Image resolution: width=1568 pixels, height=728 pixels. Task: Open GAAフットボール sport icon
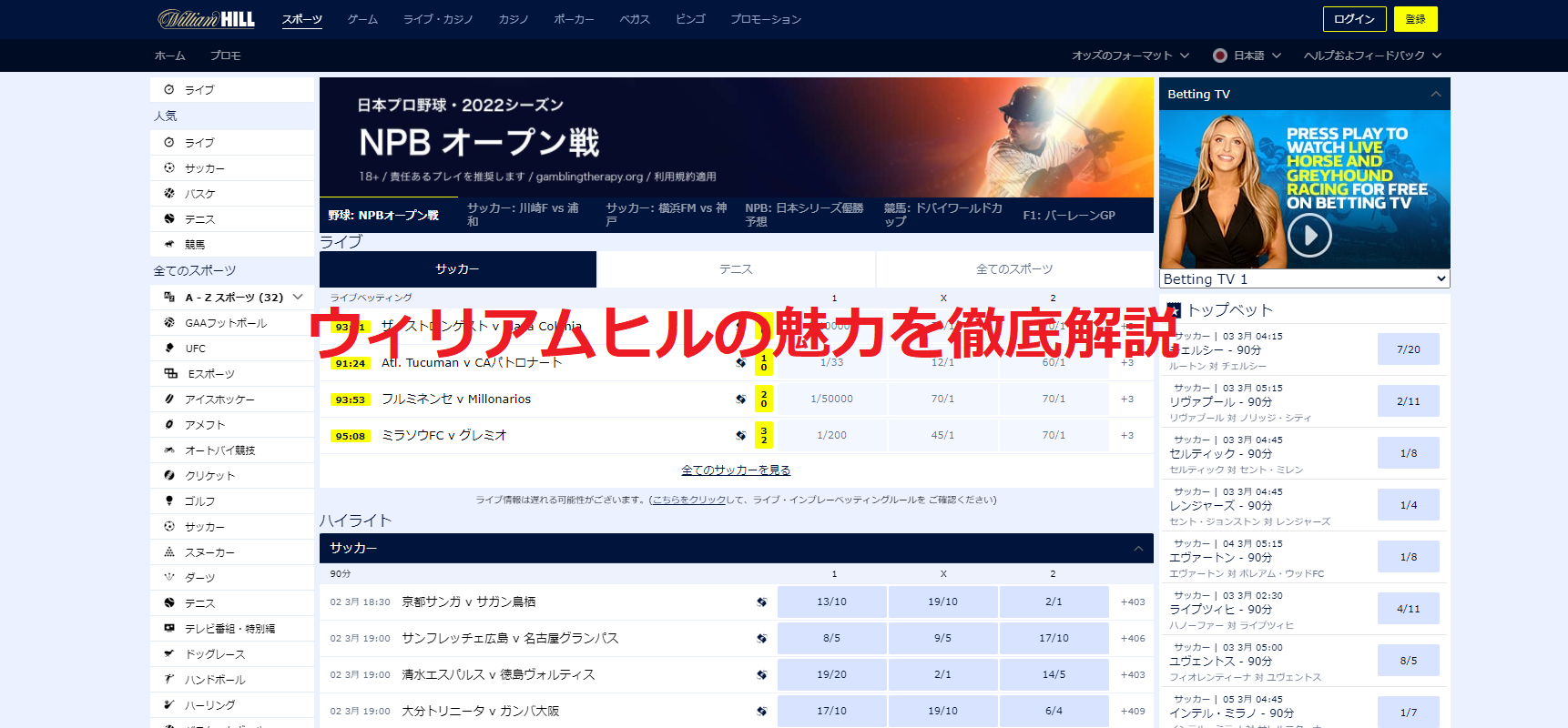click(168, 322)
